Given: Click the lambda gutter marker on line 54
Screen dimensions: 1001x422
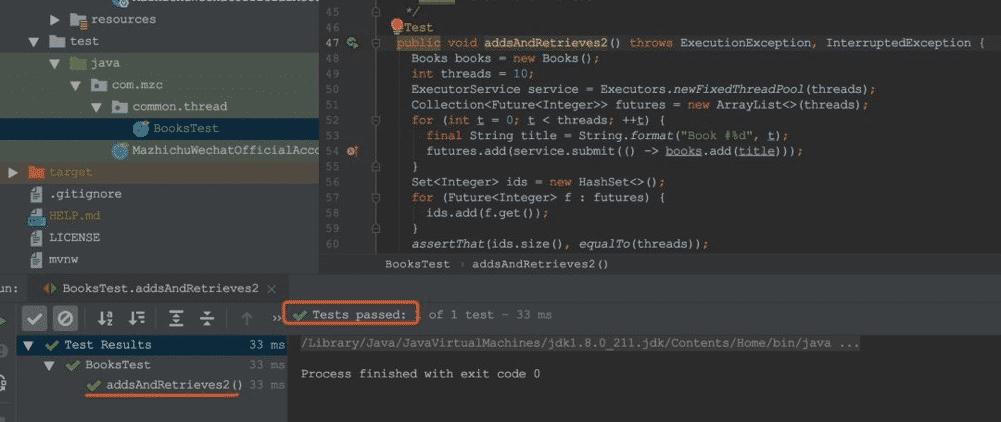Looking at the screenshot, I should click(x=352, y=151).
